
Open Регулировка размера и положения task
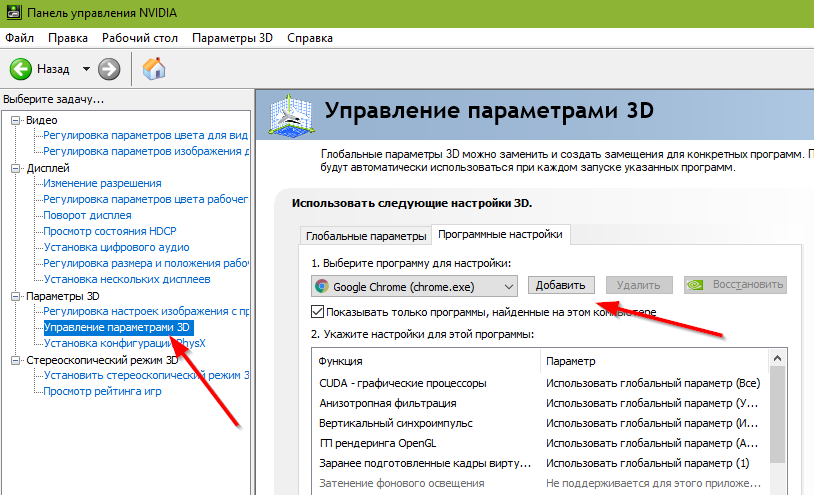[146, 264]
